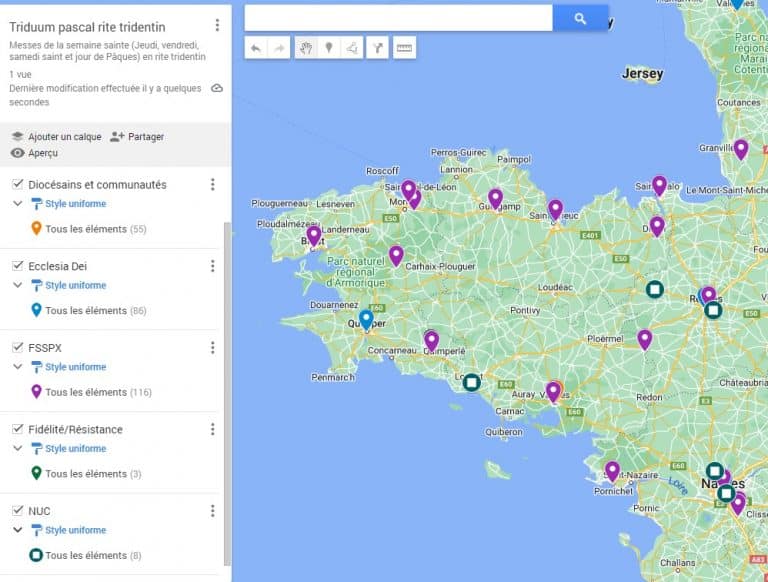Collapse Diocésains et communautés layer chevron
Viewport: 768px width, 582px height.
click(x=18, y=203)
